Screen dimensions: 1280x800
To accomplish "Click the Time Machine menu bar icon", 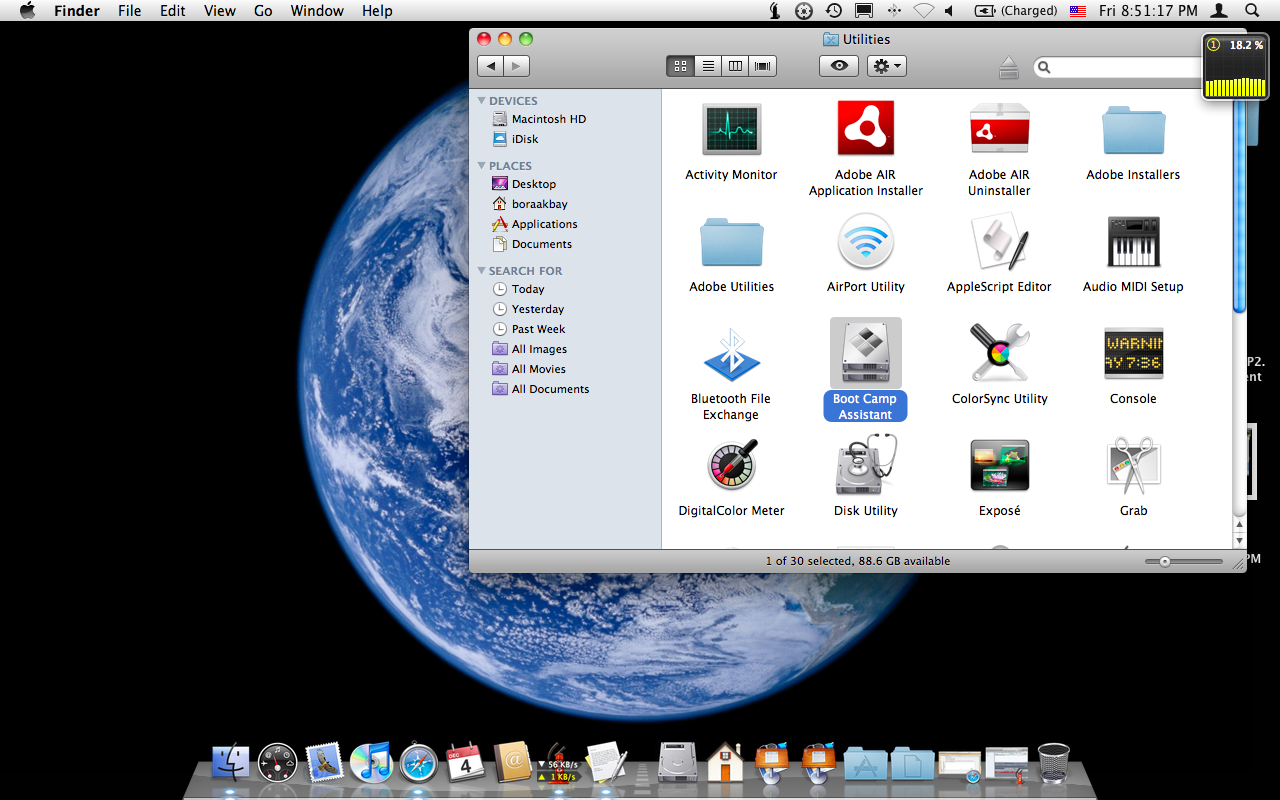I will [x=833, y=10].
